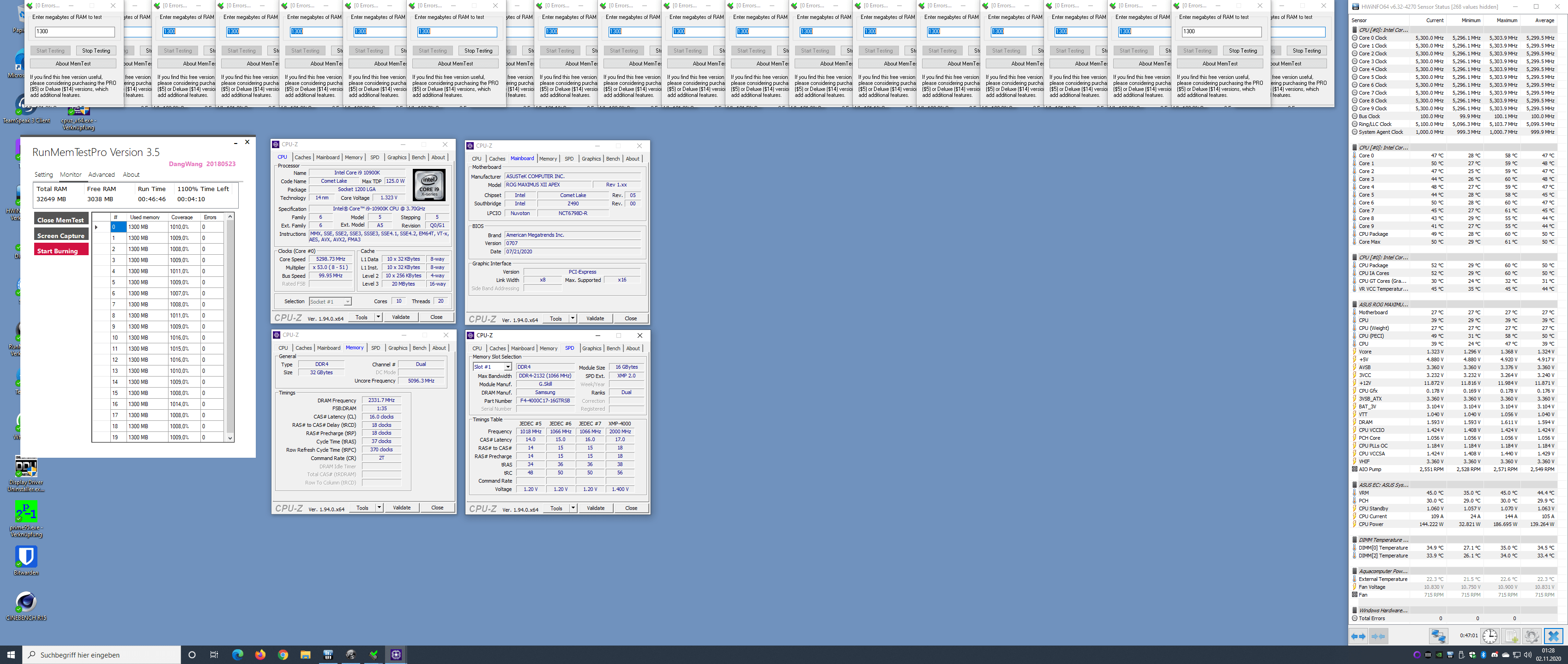Open Tools dropdown arrow in CPU-Z Memory window
Image resolution: width=1568 pixels, height=664 pixels.
click(379, 507)
